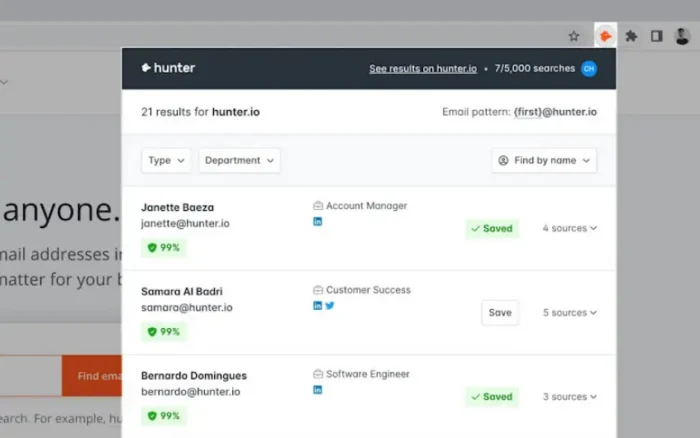Click the briefcase icon beside Customer Success
This screenshot has height=438, width=700.
[x=318, y=290]
